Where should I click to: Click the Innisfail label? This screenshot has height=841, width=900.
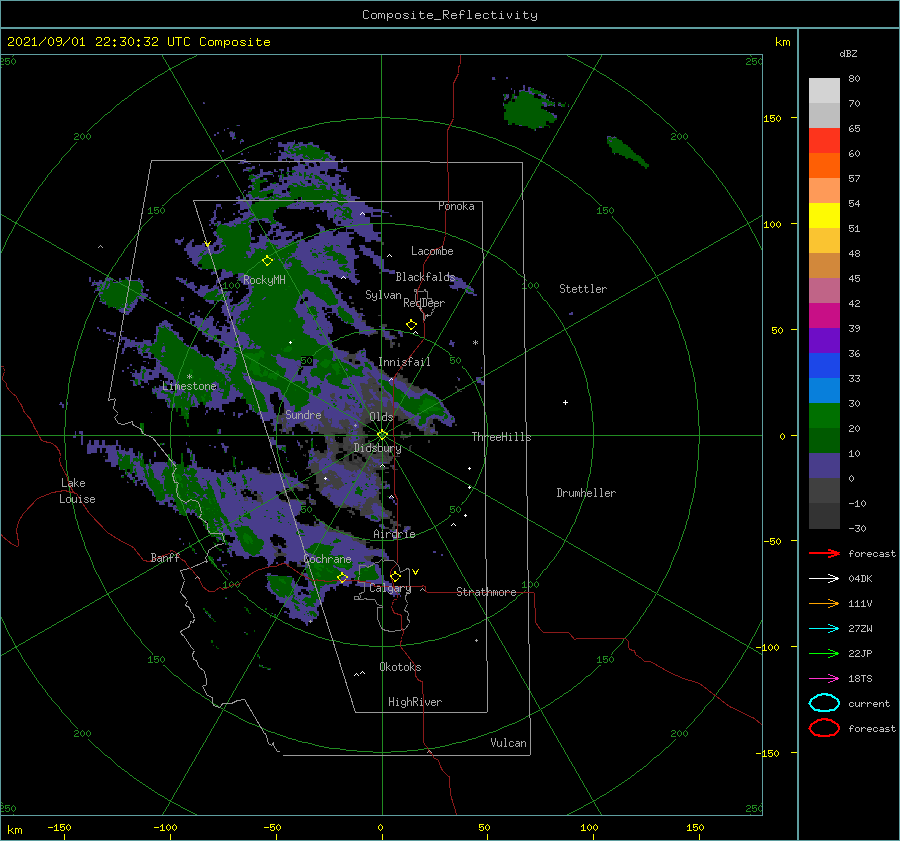[x=404, y=362]
